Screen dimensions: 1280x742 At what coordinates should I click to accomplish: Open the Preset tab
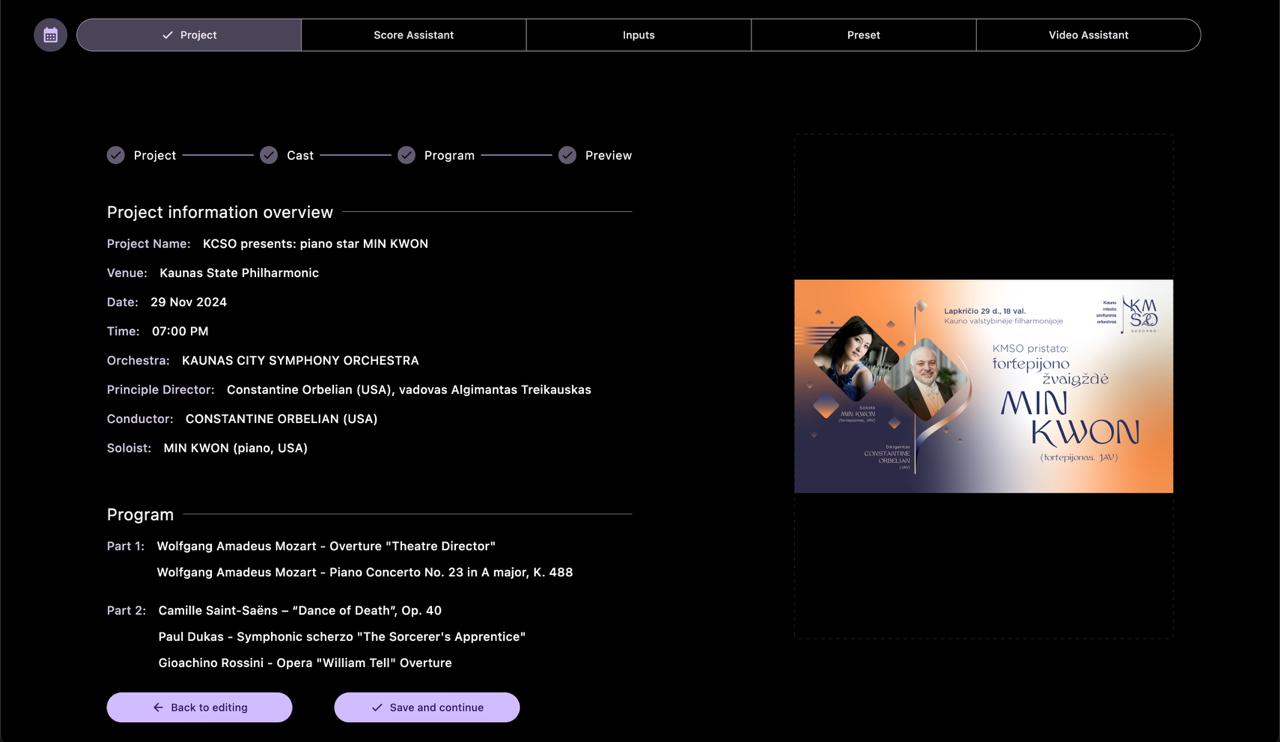863,34
